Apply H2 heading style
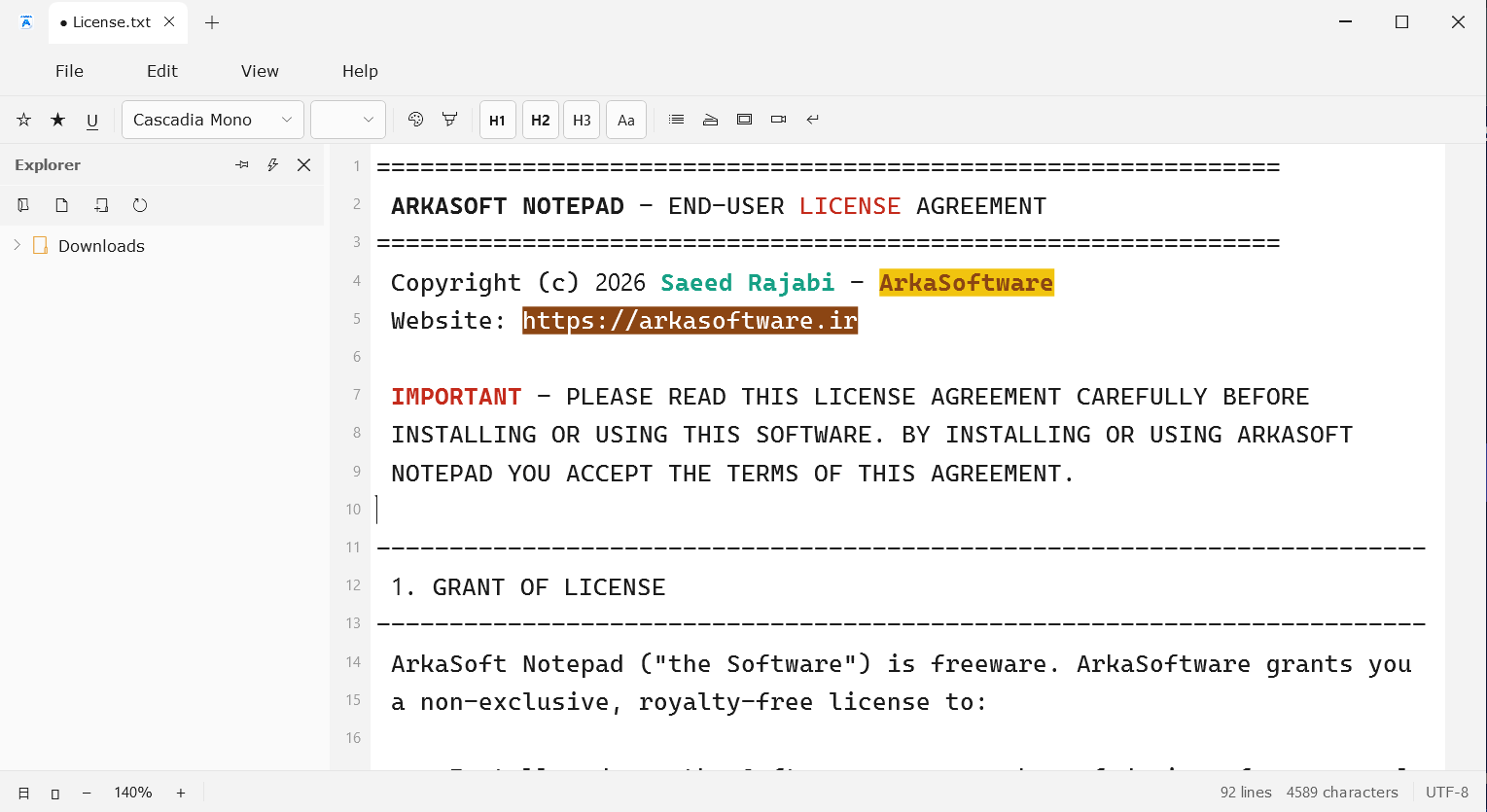The width and height of the screenshot is (1487, 812). pyautogui.click(x=541, y=120)
